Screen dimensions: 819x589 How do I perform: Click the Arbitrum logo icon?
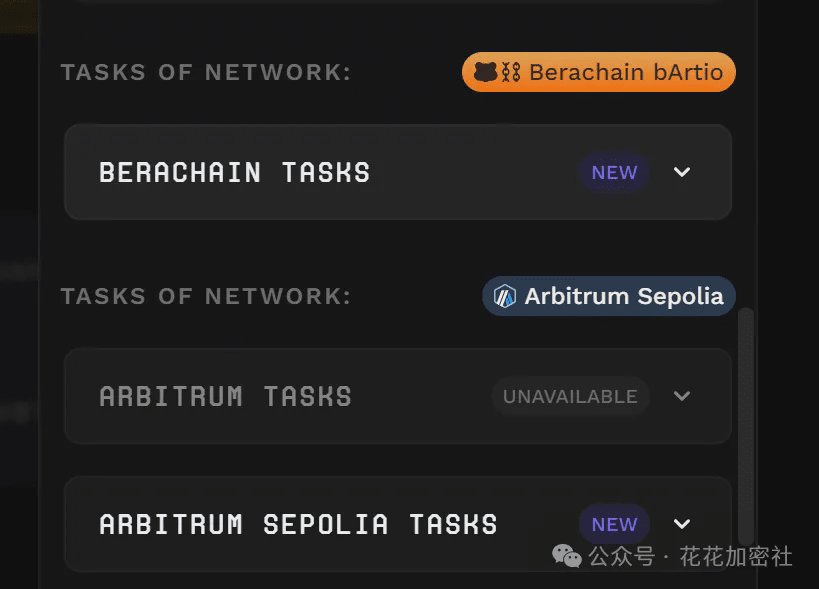tap(505, 296)
